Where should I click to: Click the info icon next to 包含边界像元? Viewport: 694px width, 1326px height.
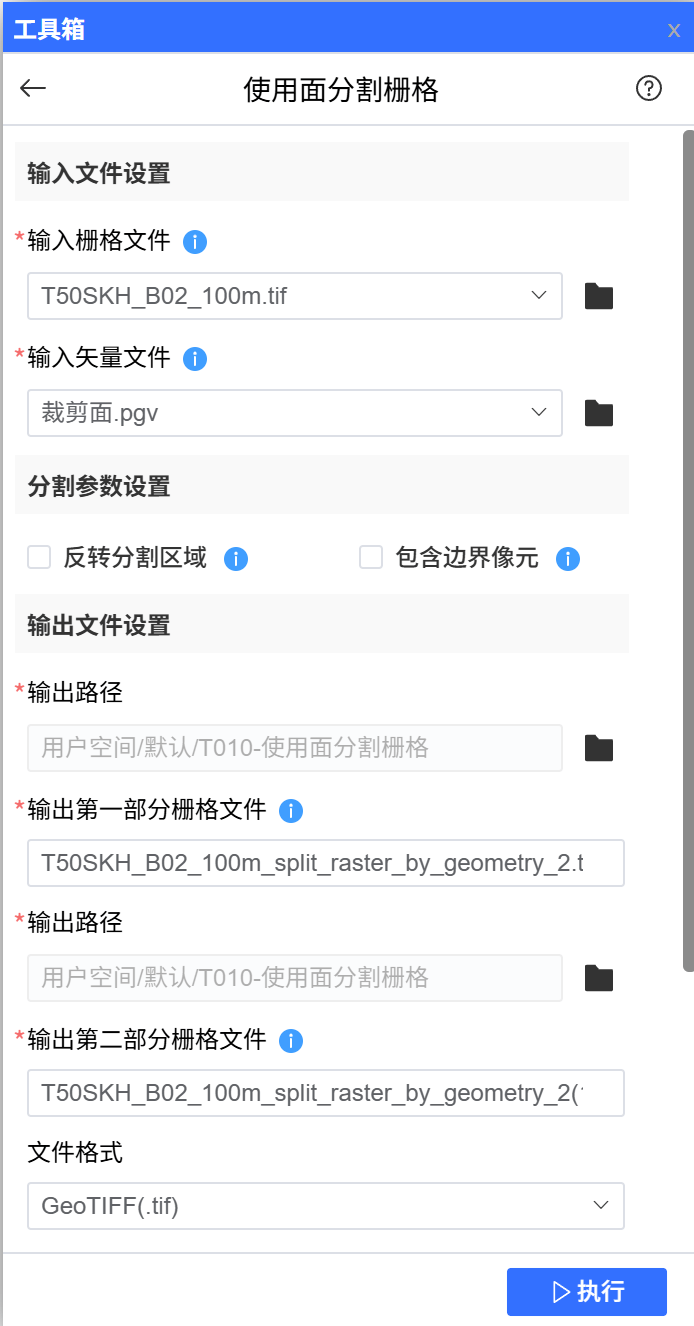567,559
